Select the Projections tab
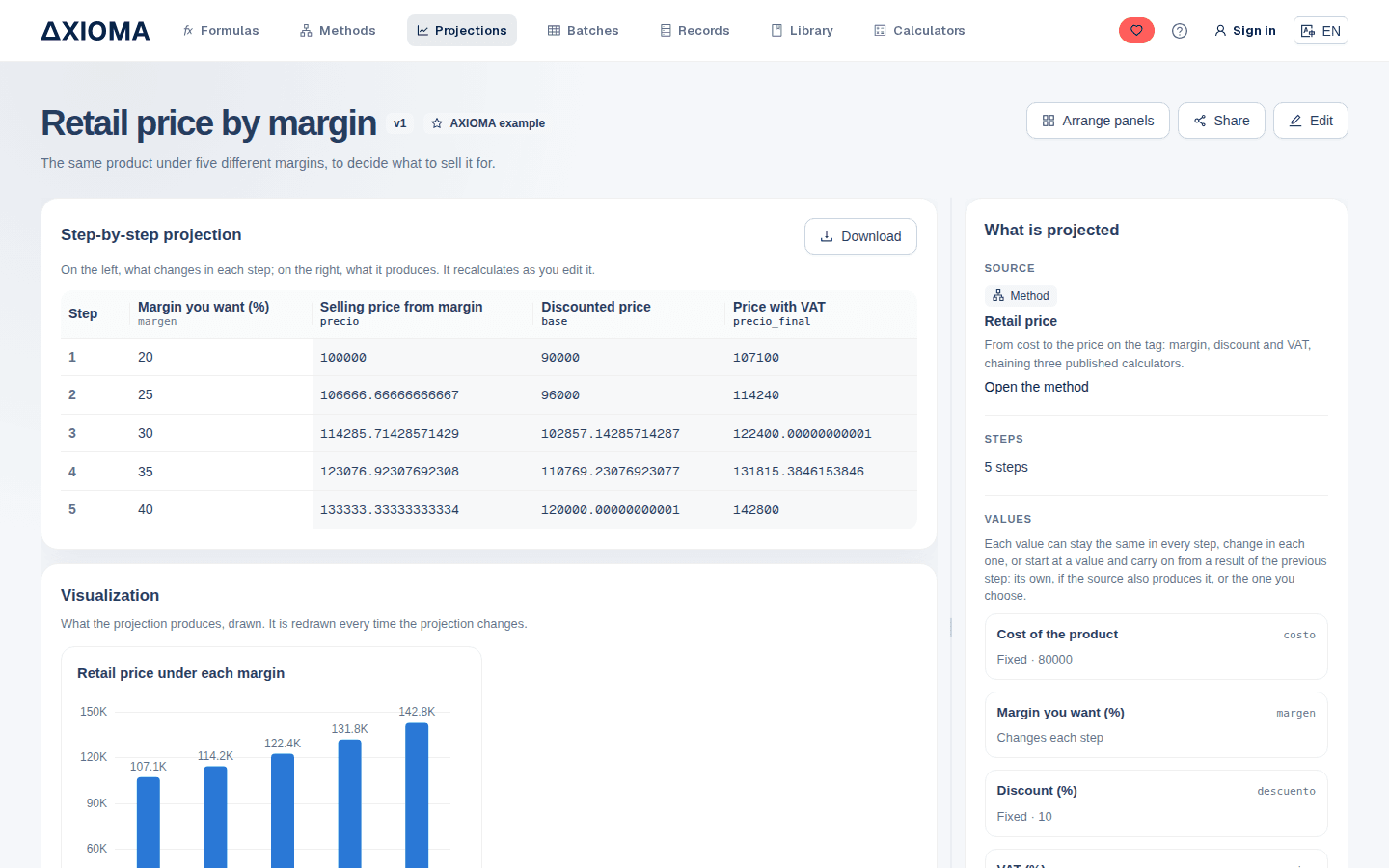The image size is (1389, 868). click(x=462, y=31)
